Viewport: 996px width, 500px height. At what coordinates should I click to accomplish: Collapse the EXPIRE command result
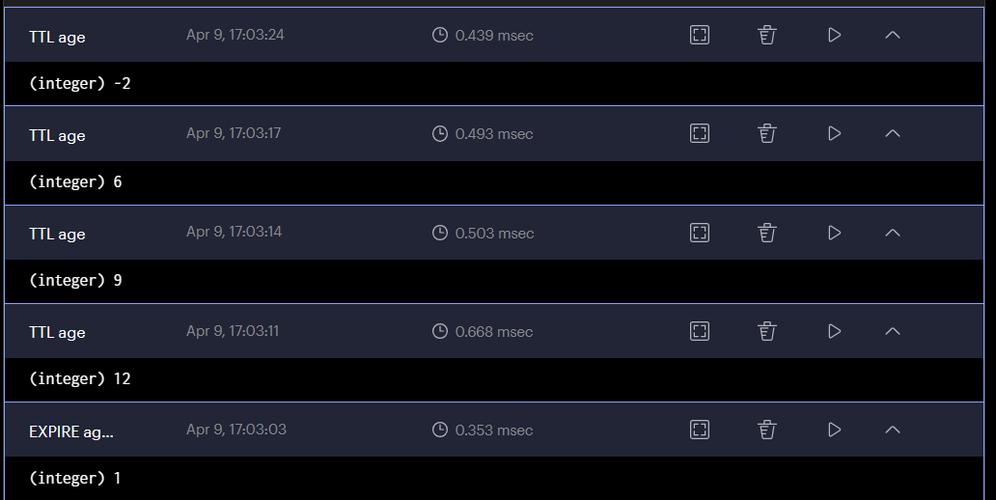[893, 429]
